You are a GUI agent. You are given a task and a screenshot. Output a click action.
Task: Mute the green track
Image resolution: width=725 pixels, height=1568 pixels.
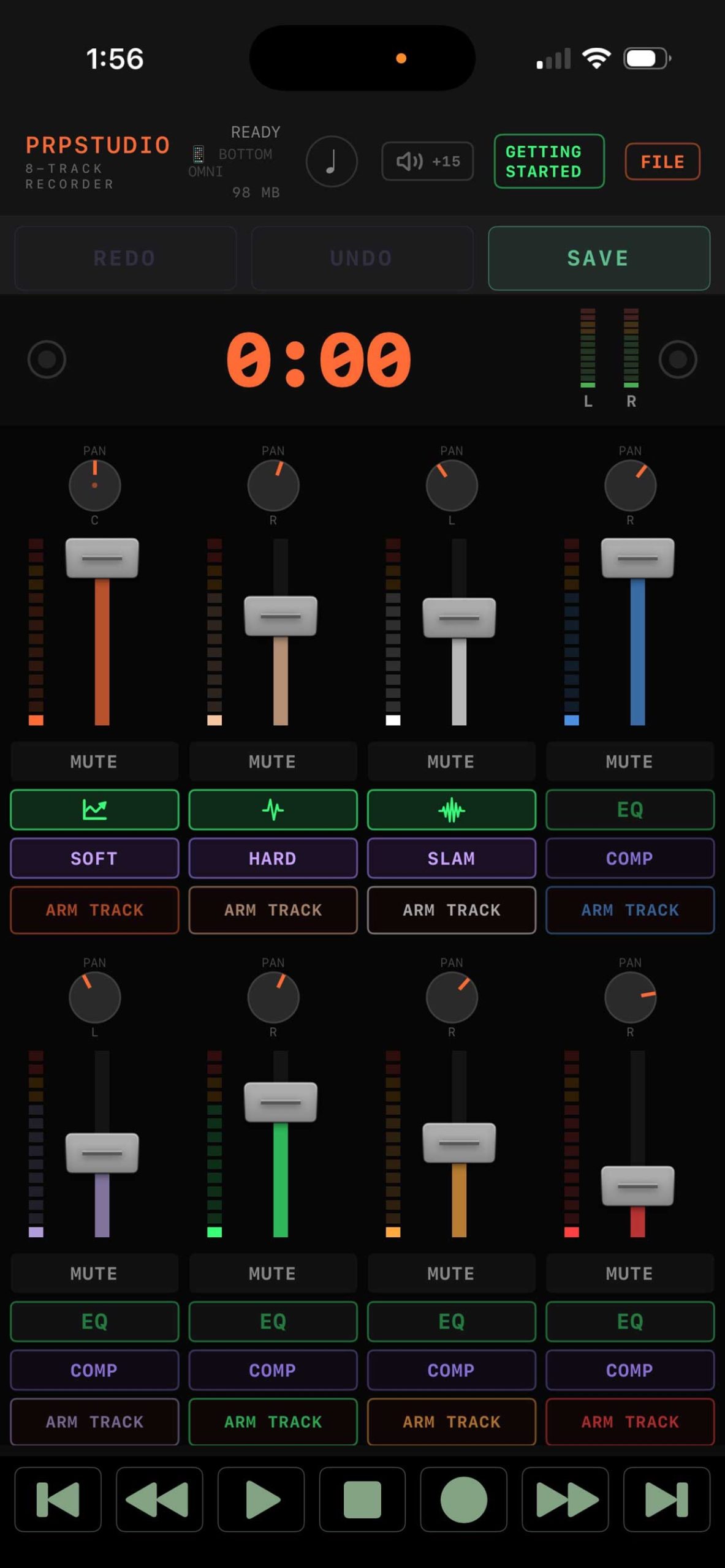[x=273, y=1273]
